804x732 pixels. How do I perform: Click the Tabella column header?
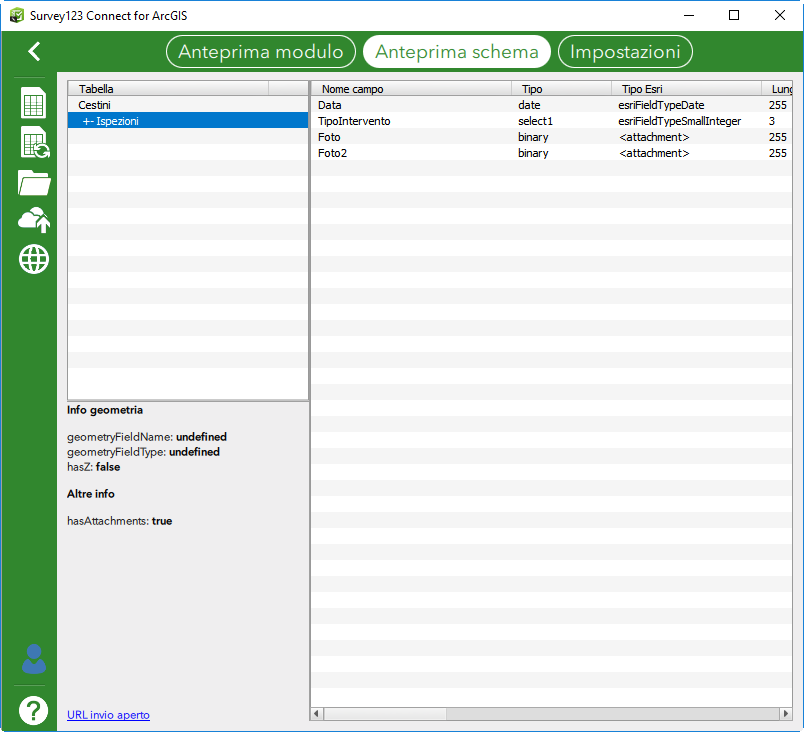[x=168, y=89]
